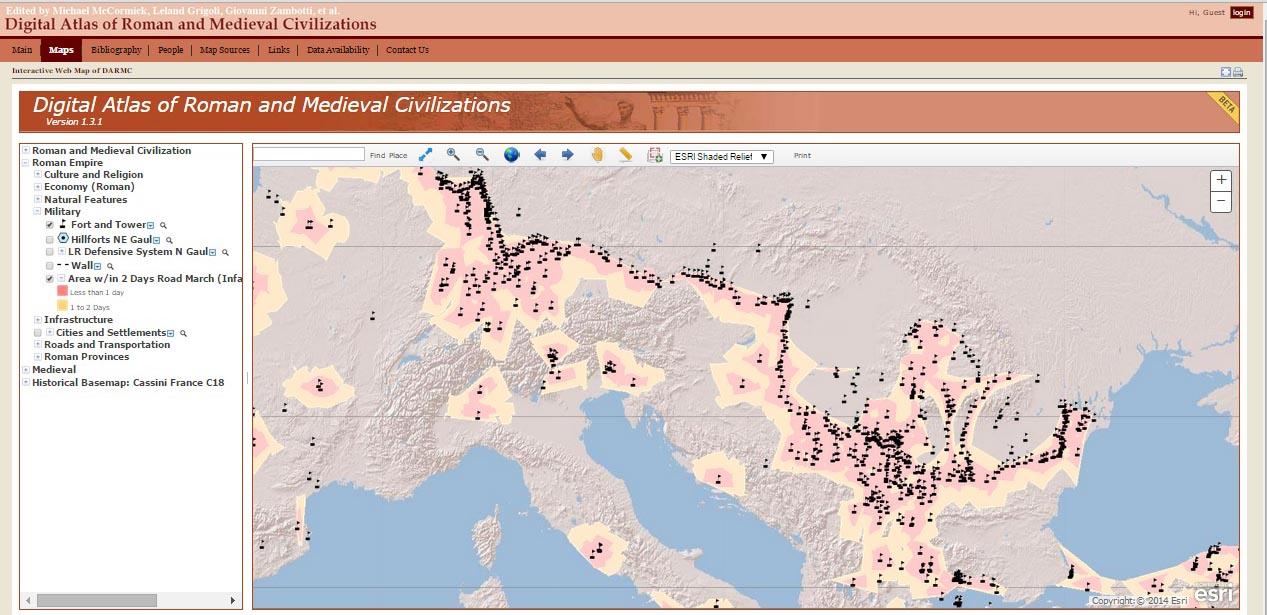Click the Find Place search field
This screenshot has height=615, width=1267.
point(309,155)
